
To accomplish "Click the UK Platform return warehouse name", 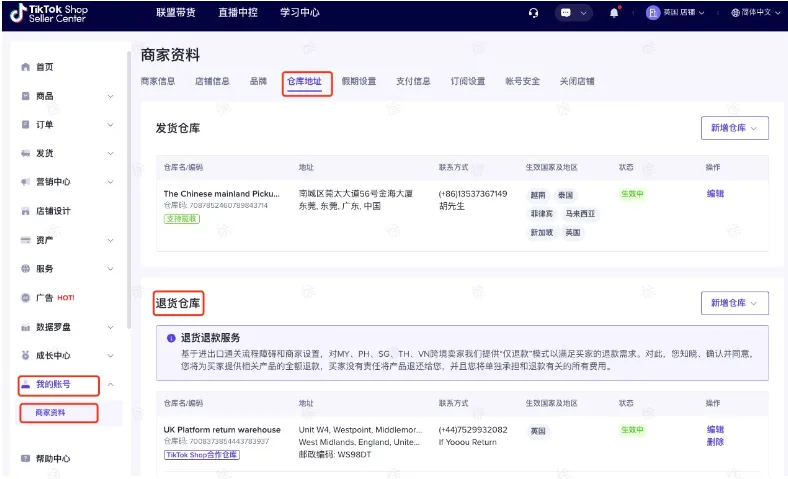I will pyautogui.click(x=222, y=430).
